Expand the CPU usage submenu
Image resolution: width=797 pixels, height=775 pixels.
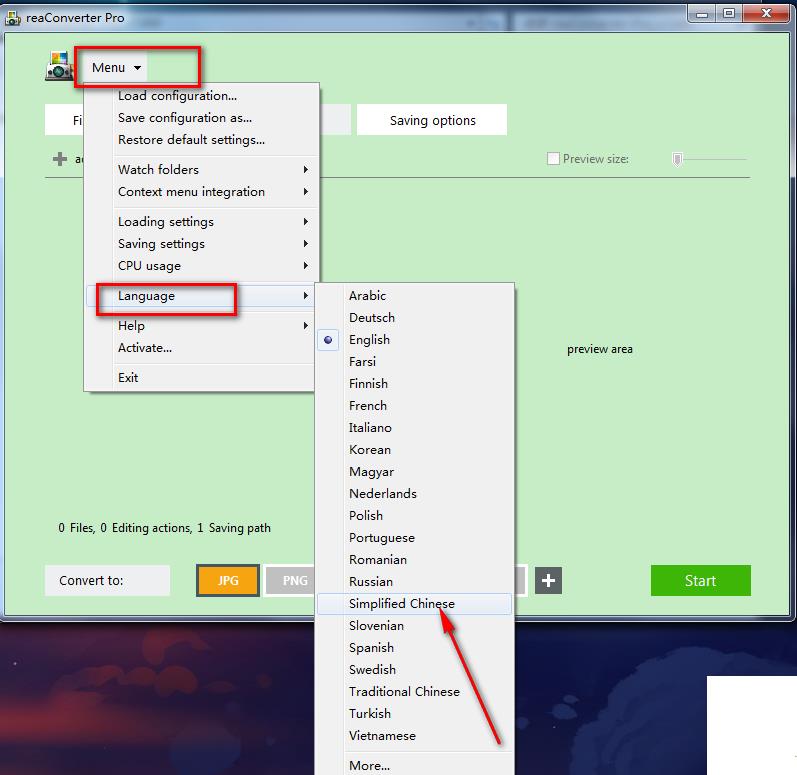coord(201,266)
